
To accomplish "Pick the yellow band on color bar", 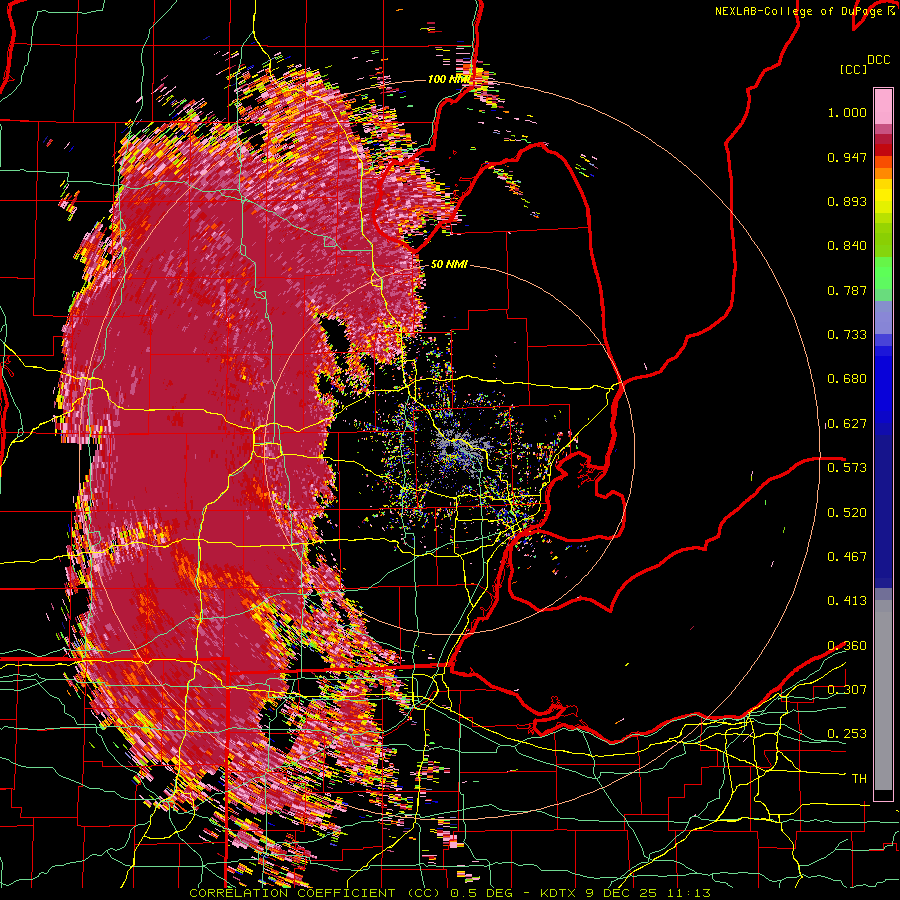I will (x=883, y=197).
